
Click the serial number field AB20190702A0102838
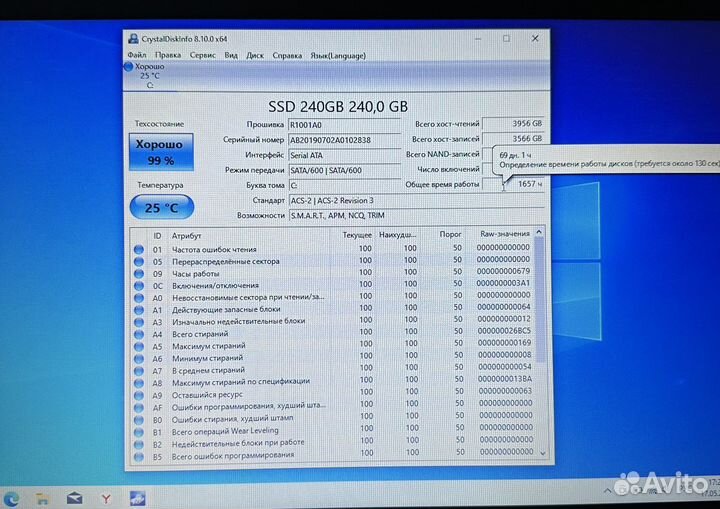pos(344,140)
